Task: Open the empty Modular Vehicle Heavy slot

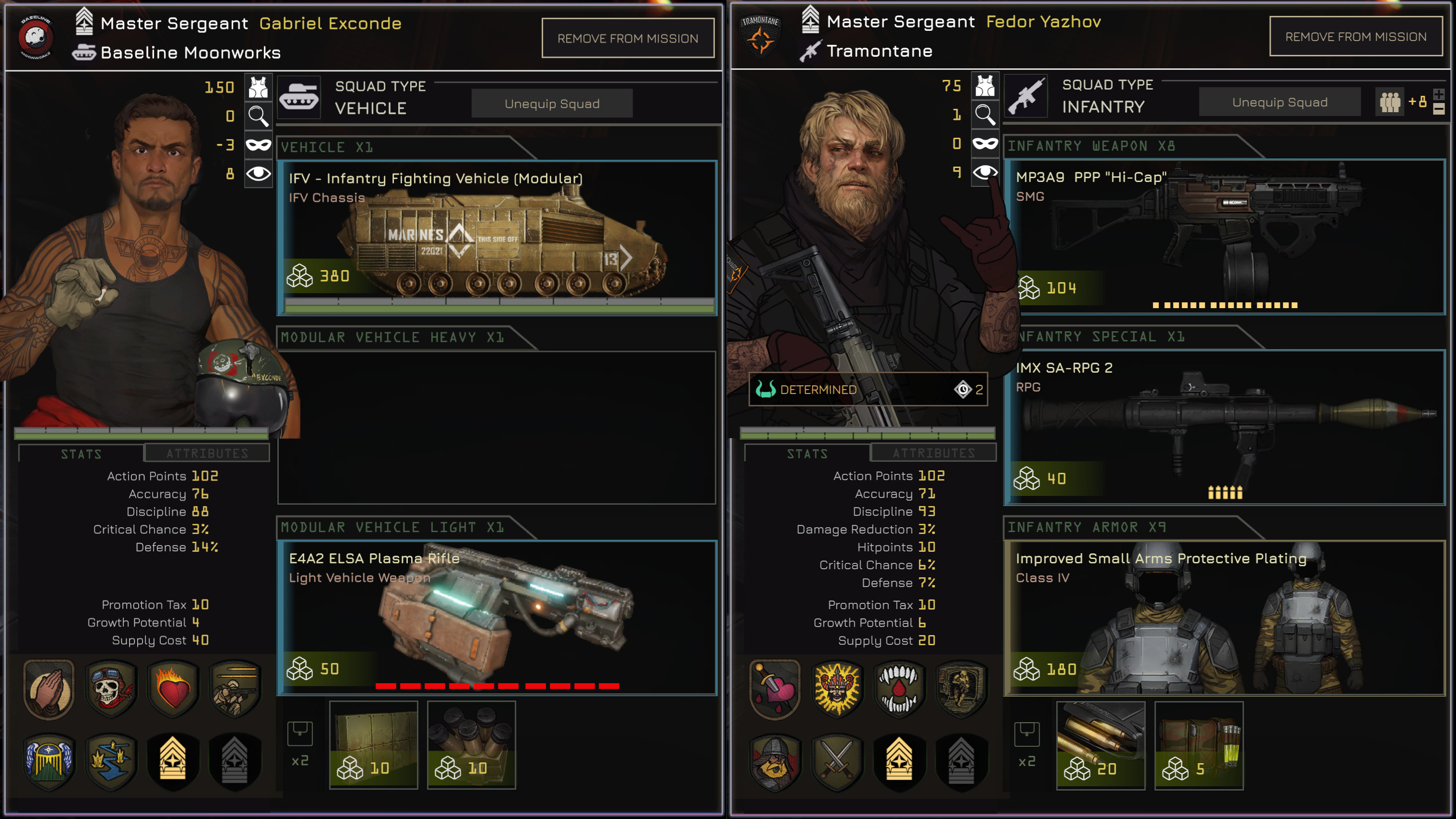Action: pyautogui.click(x=497, y=427)
